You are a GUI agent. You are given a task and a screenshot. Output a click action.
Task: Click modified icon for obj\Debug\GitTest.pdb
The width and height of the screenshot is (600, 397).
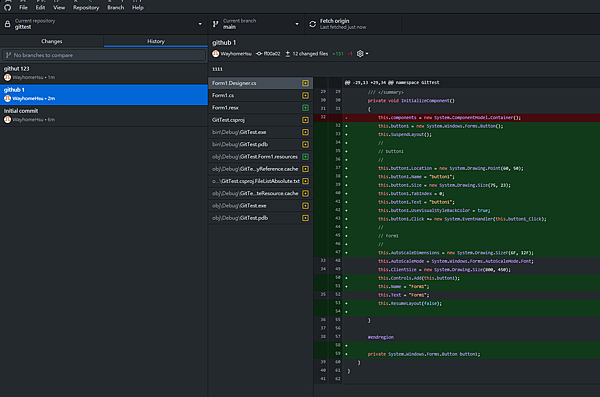[305, 218]
